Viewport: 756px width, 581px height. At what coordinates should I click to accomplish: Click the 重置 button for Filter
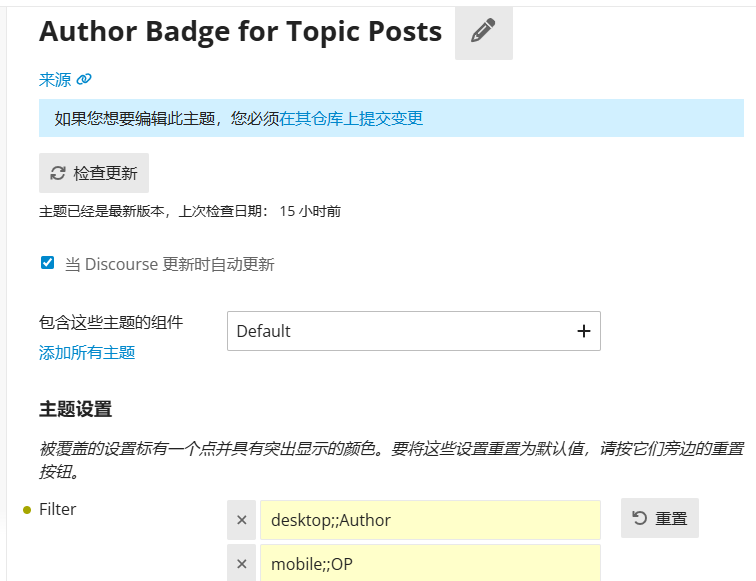pyautogui.click(x=660, y=518)
